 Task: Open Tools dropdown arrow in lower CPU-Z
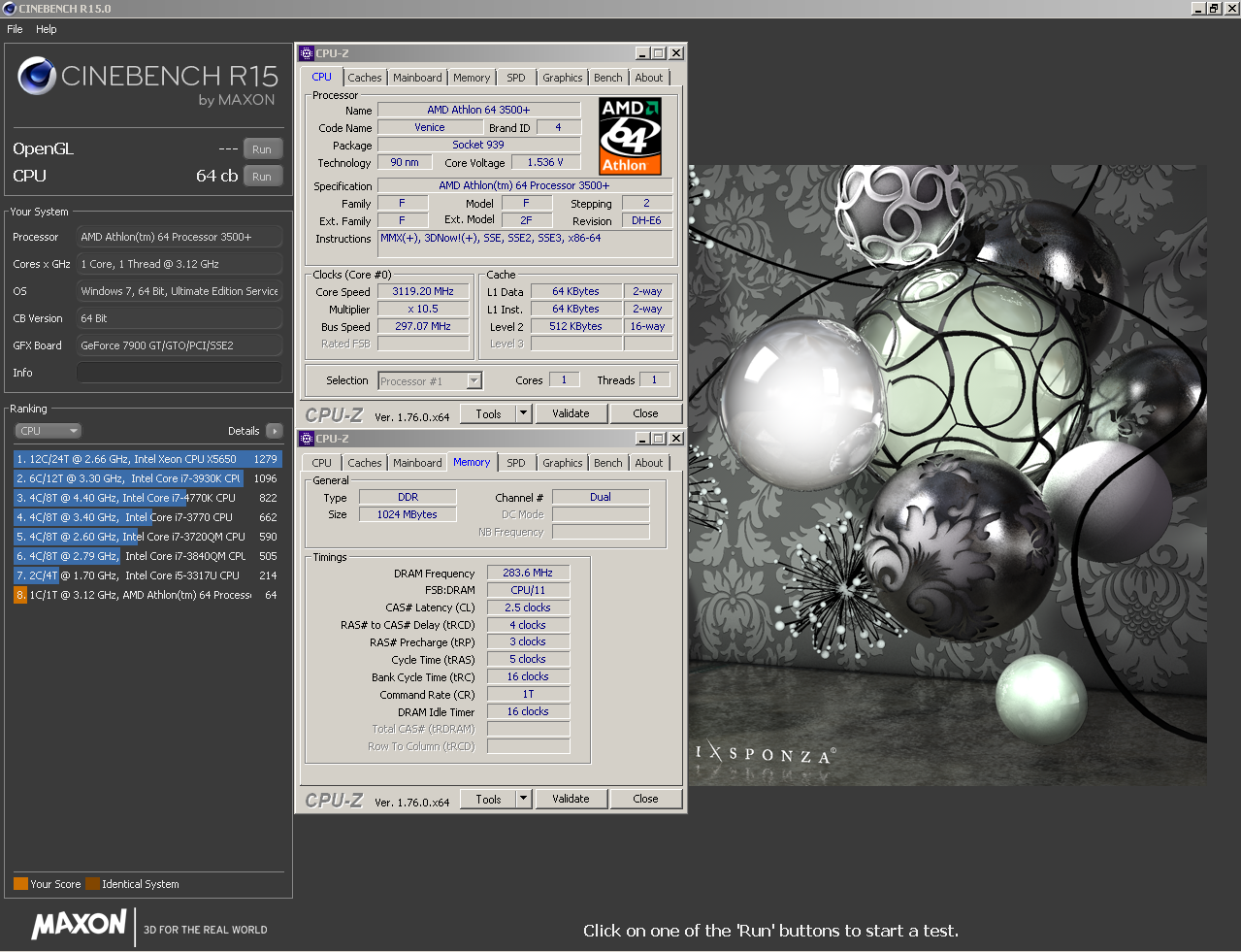coord(524,800)
